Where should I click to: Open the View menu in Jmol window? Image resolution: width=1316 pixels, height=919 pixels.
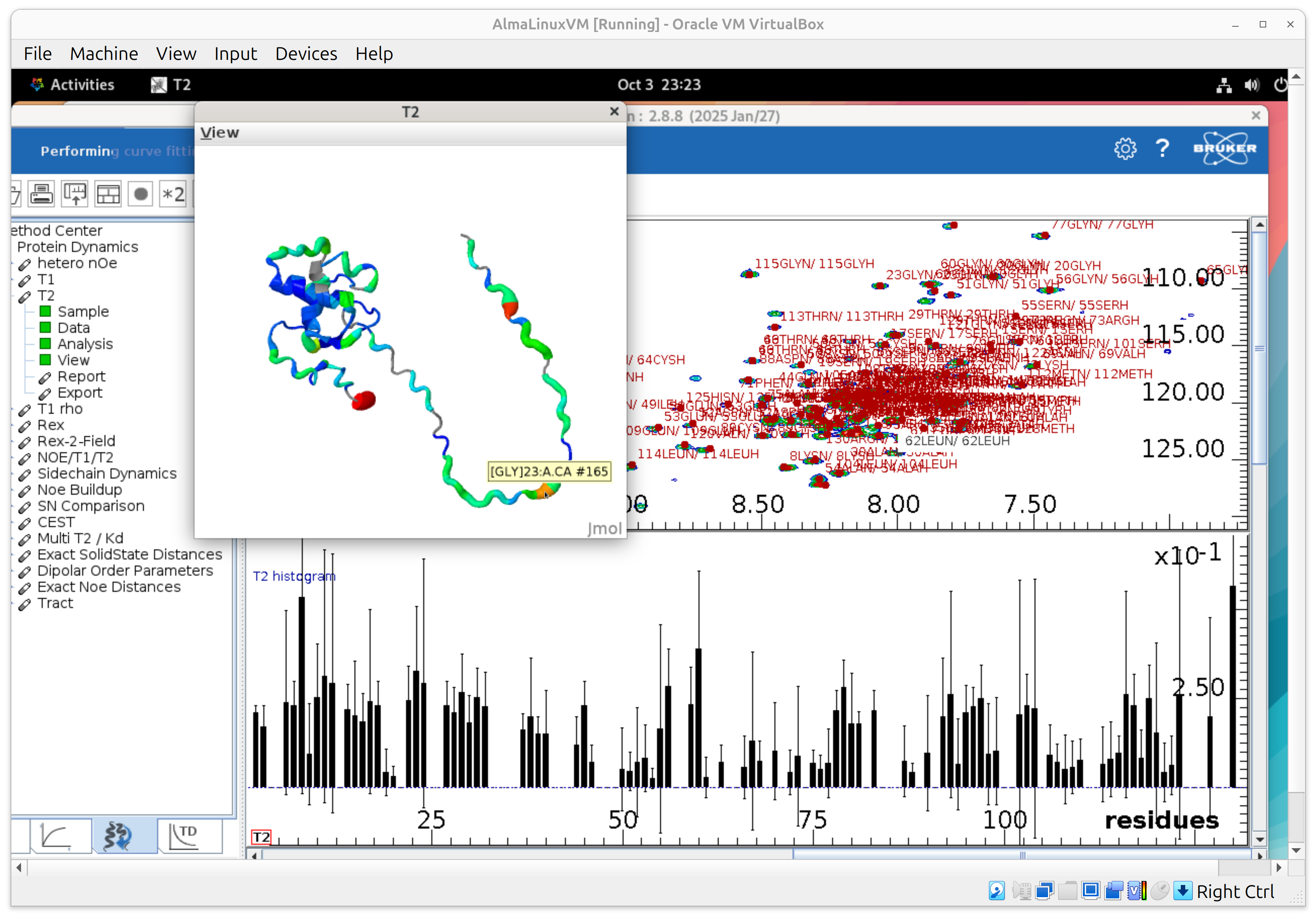click(219, 133)
